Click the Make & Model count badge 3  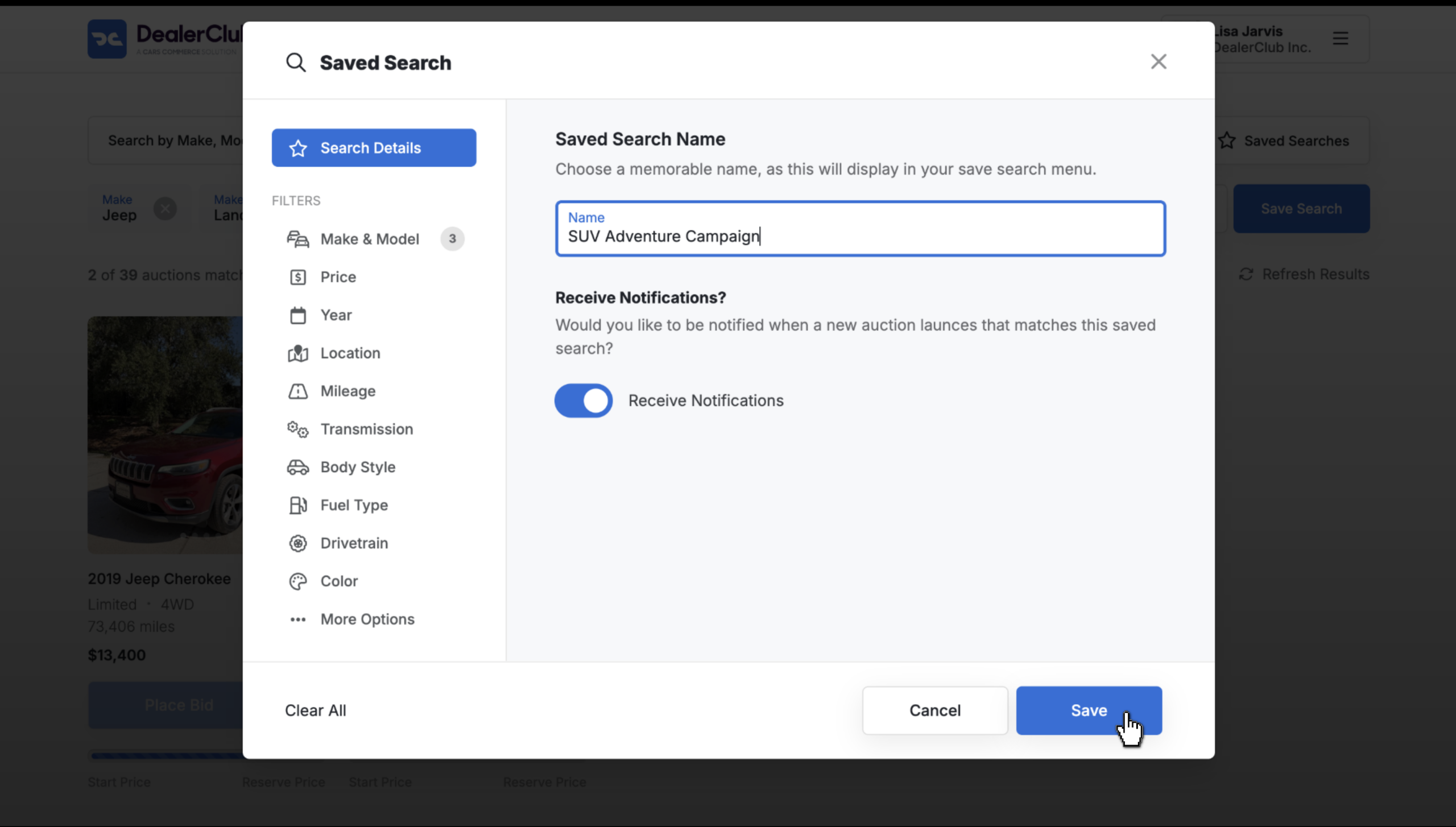click(x=452, y=239)
